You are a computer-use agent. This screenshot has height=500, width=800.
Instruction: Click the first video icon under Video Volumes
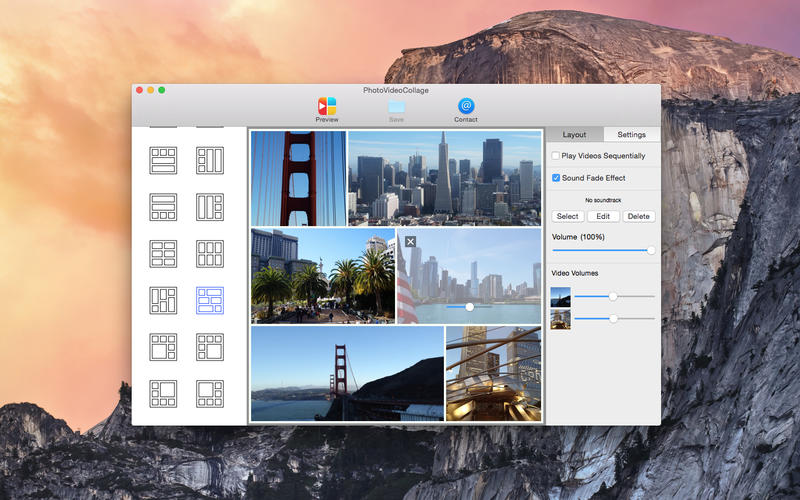click(x=561, y=297)
